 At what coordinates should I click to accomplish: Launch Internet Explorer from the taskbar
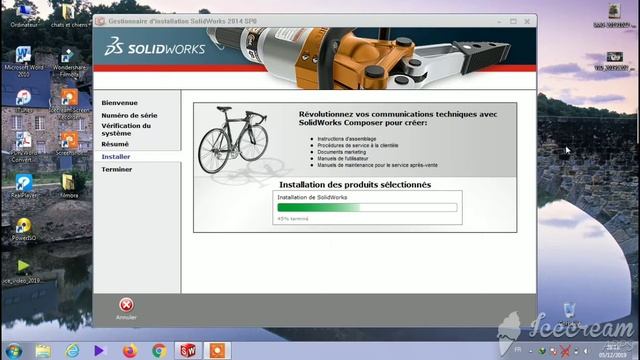click(x=72, y=351)
